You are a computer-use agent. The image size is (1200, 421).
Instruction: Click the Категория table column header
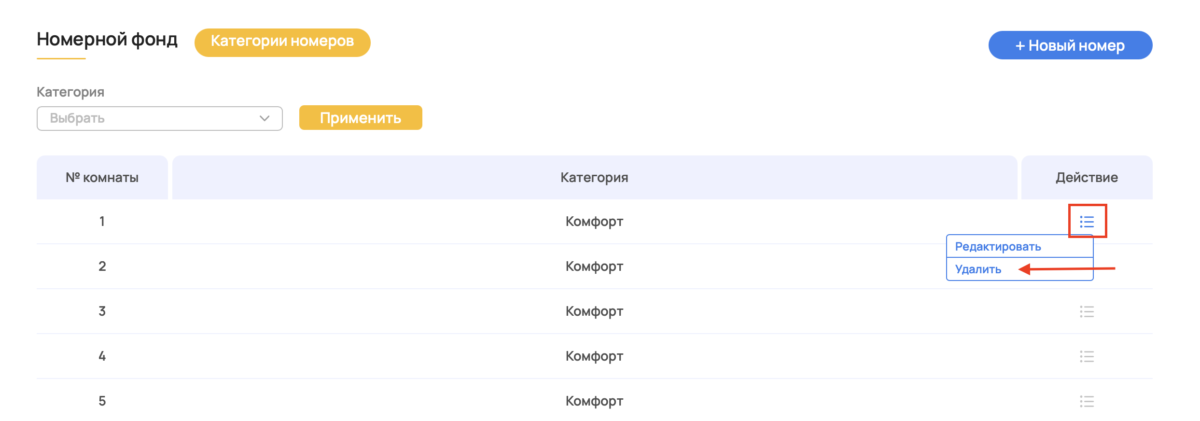pos(594,178)
